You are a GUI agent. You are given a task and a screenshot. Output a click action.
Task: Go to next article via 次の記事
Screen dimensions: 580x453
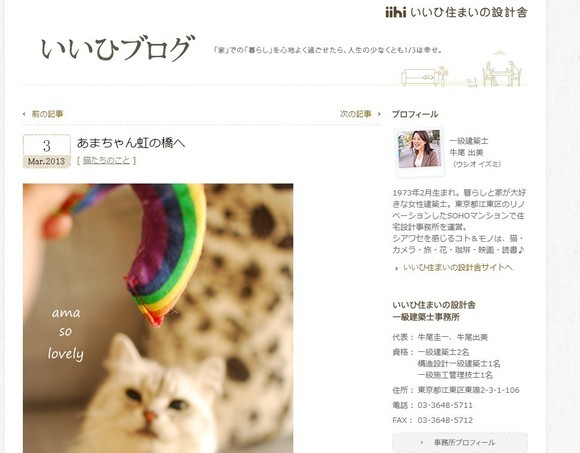tap(356, 114)
